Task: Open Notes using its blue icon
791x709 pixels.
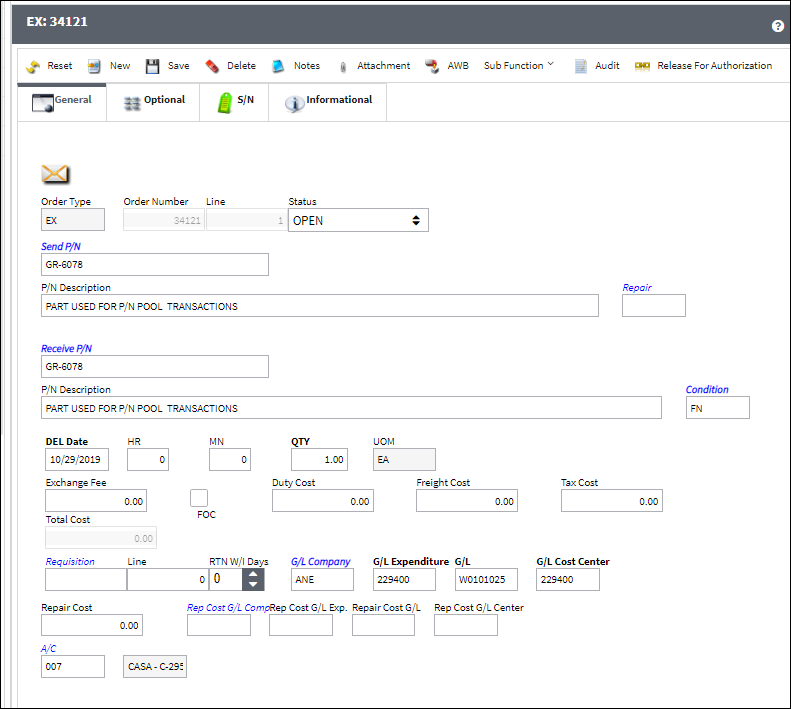Action: click(278, 66)
